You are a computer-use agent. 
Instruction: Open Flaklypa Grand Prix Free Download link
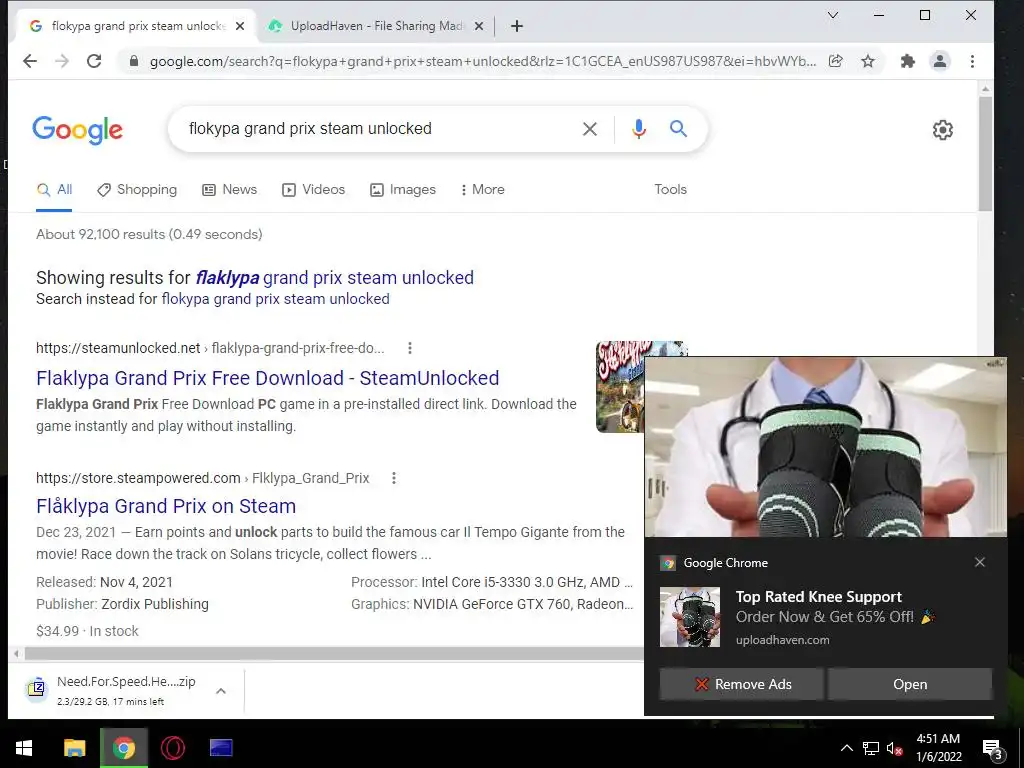[x=267, y=378]
